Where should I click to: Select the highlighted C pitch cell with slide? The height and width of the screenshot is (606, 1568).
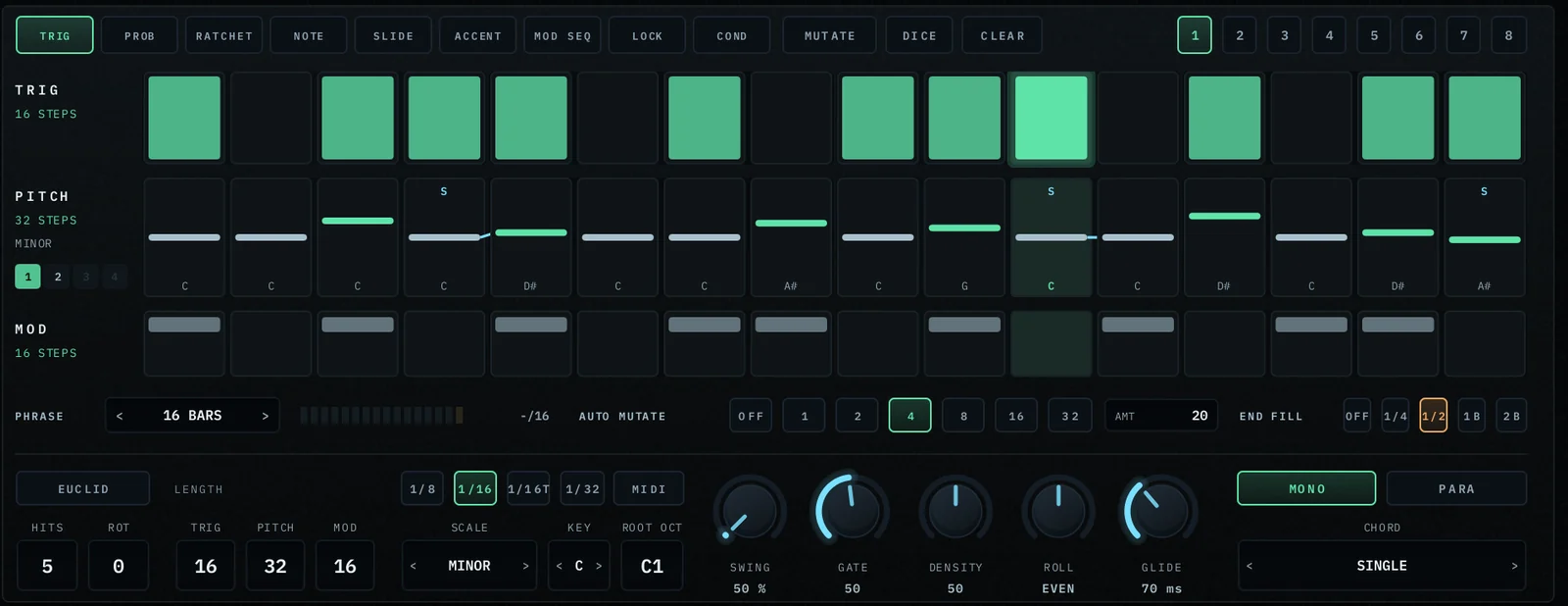[1051, 237]
